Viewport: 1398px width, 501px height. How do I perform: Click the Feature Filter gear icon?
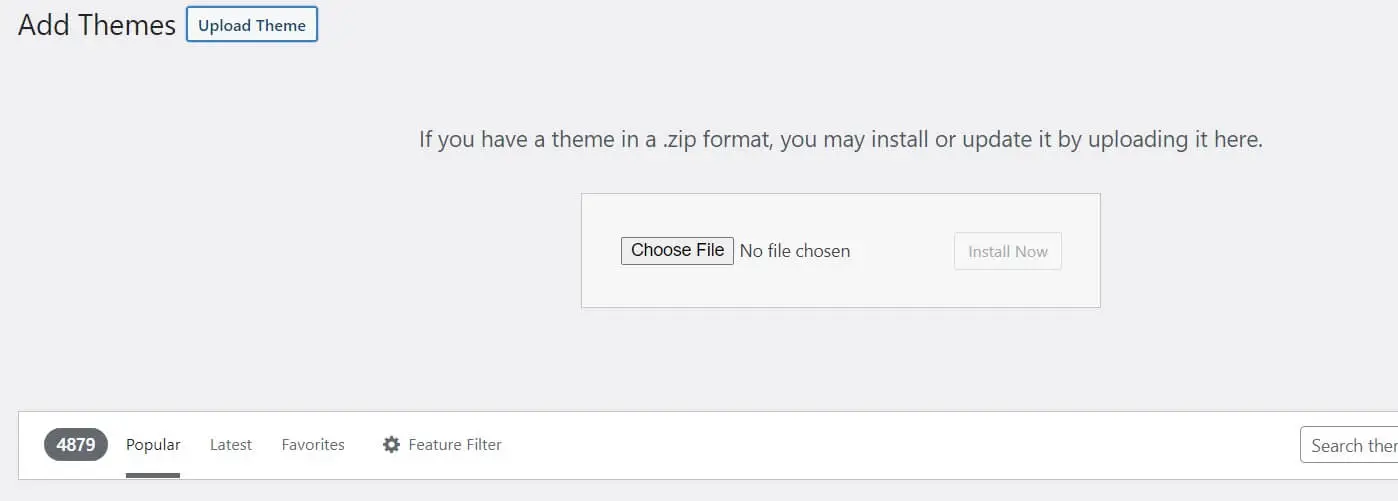[x=391, y=444]
